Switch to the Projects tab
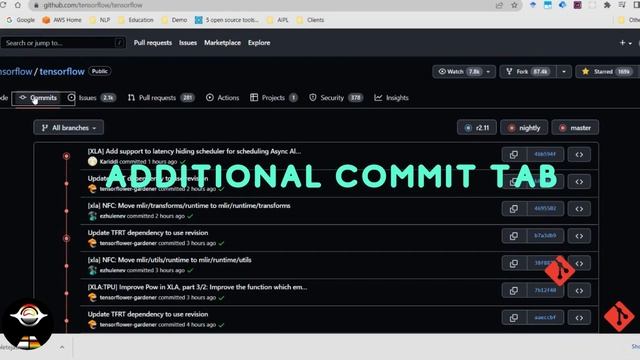The width and height of the screenshot is (640, 360). click(x=273, y=98)
